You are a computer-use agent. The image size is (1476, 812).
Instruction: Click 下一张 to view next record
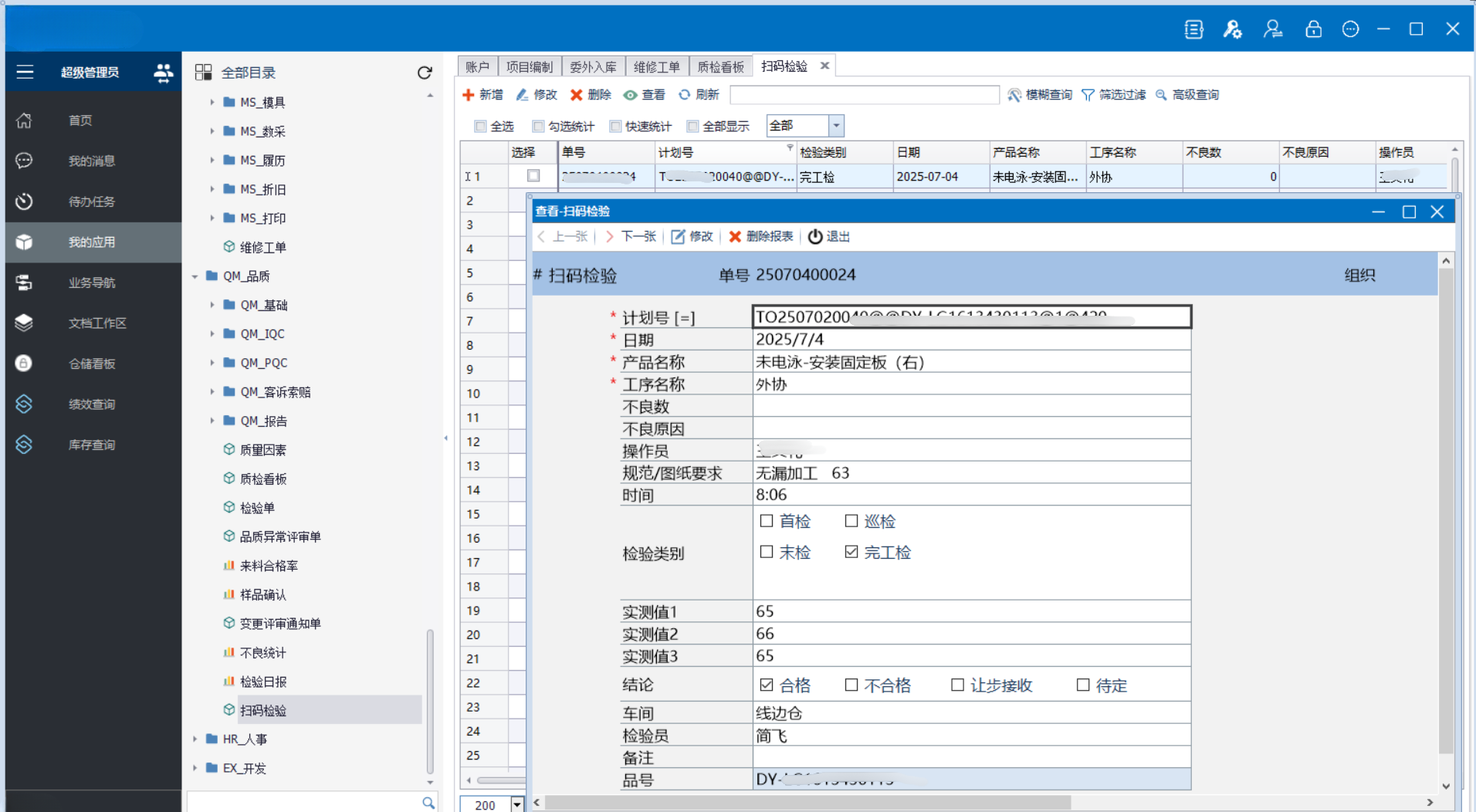pos(631,237)
